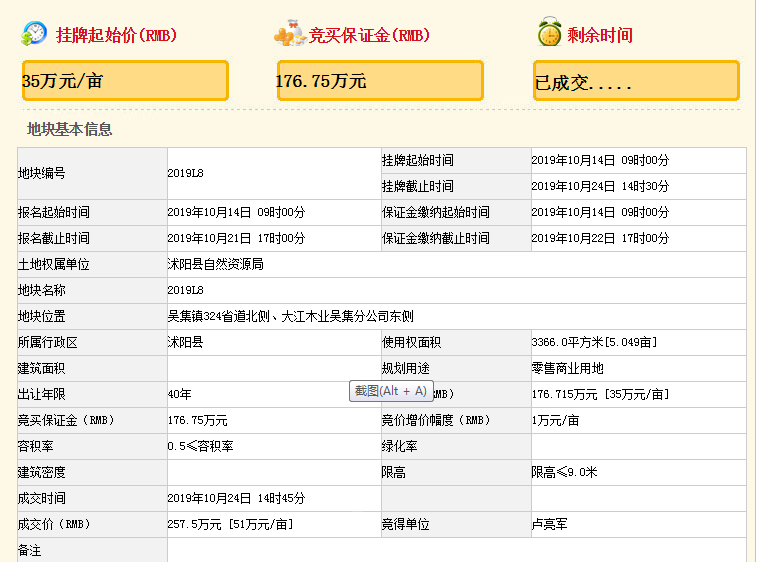Click the 地块基本信息 section heading
Viewport: 758px width, 562px height.
click(70, 129)
